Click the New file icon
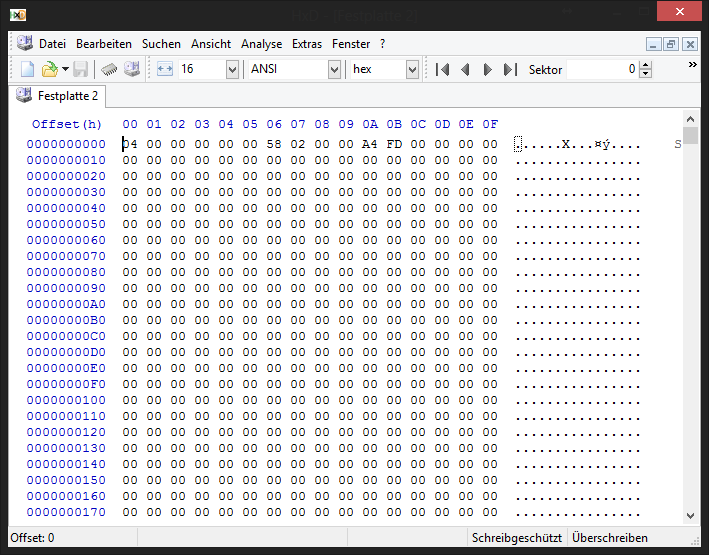Image resolution: width=709 pixels, height=555 pixels. (27, 69)
